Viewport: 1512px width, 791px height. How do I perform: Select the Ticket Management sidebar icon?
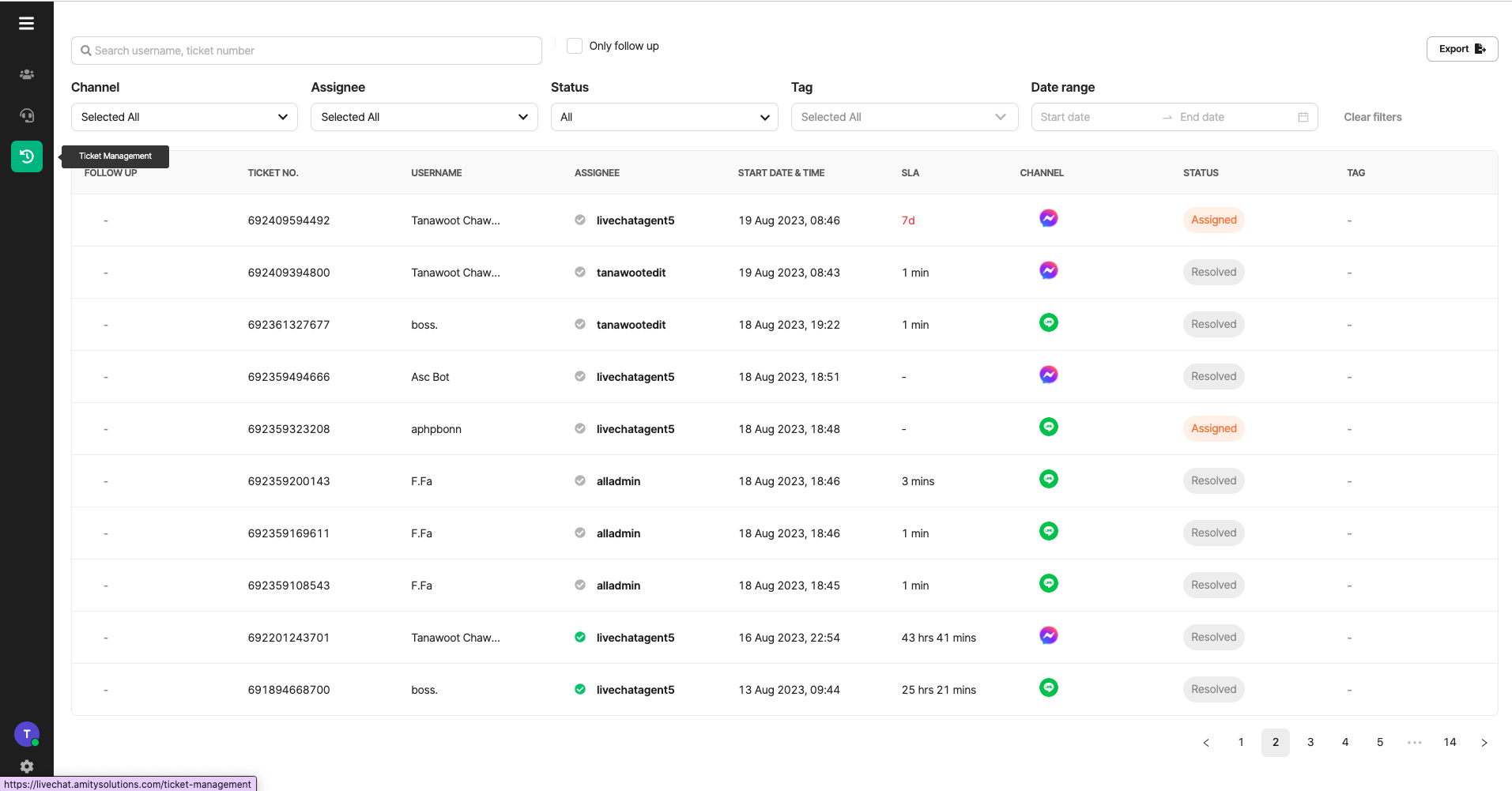tap(27, 156)
